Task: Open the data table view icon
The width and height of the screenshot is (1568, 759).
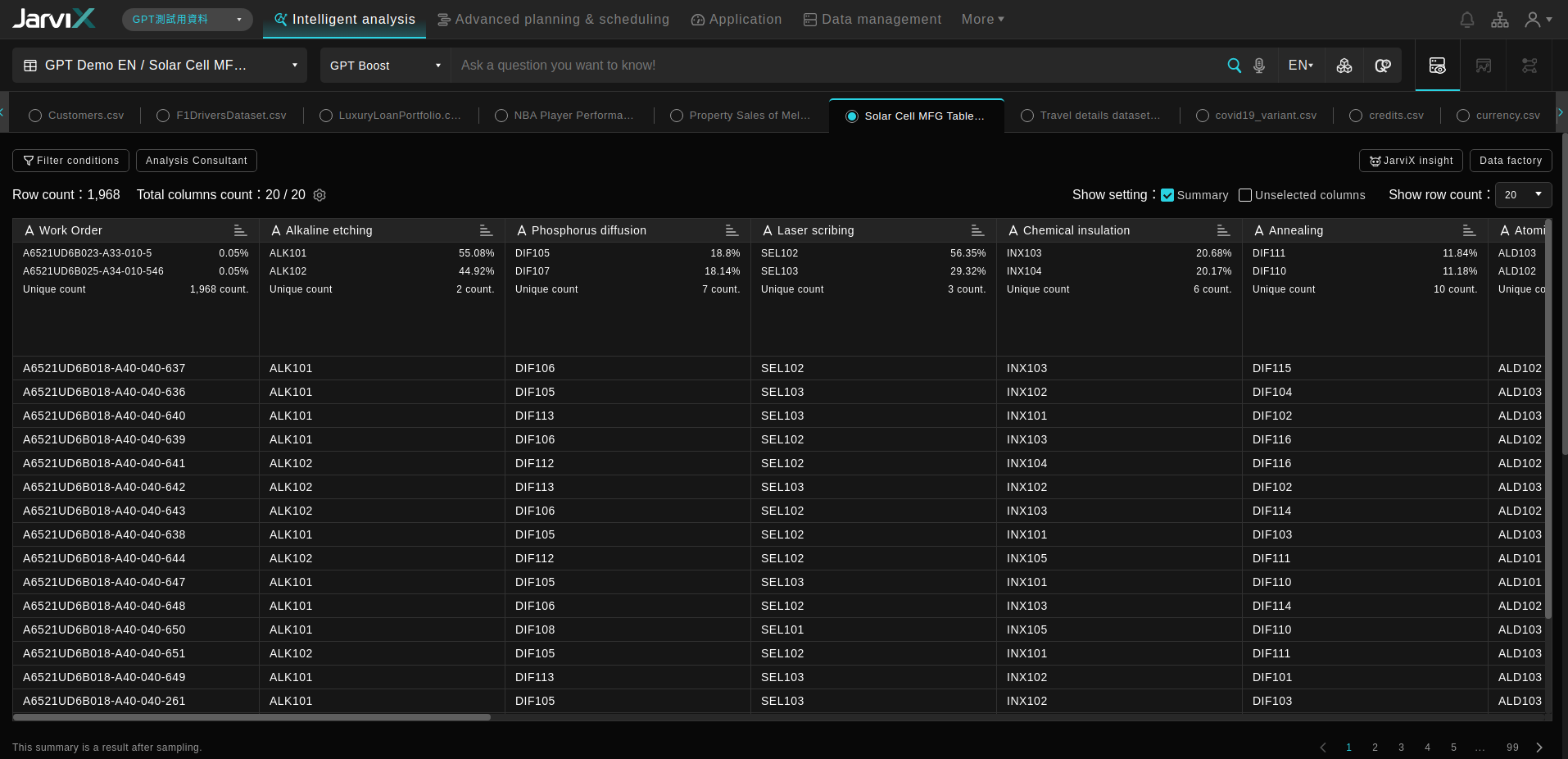Action: [x=1438, y=65]
